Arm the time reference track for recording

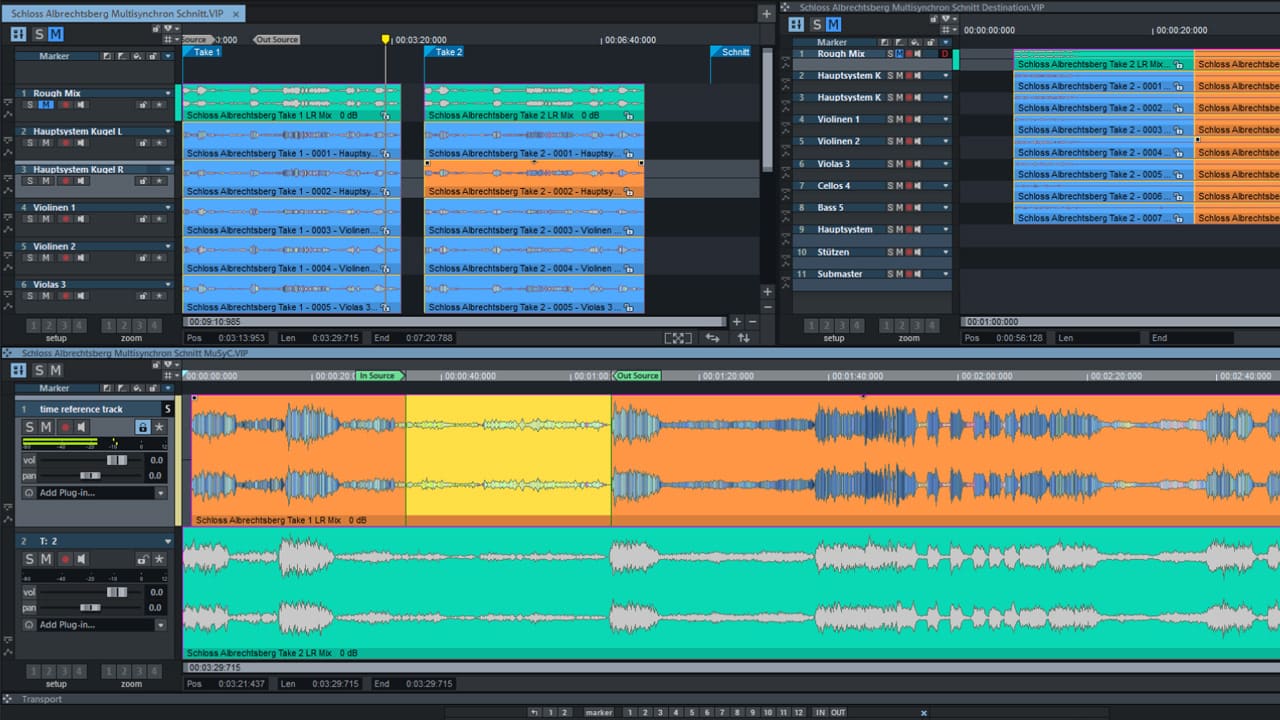click(x=66, y=426)
